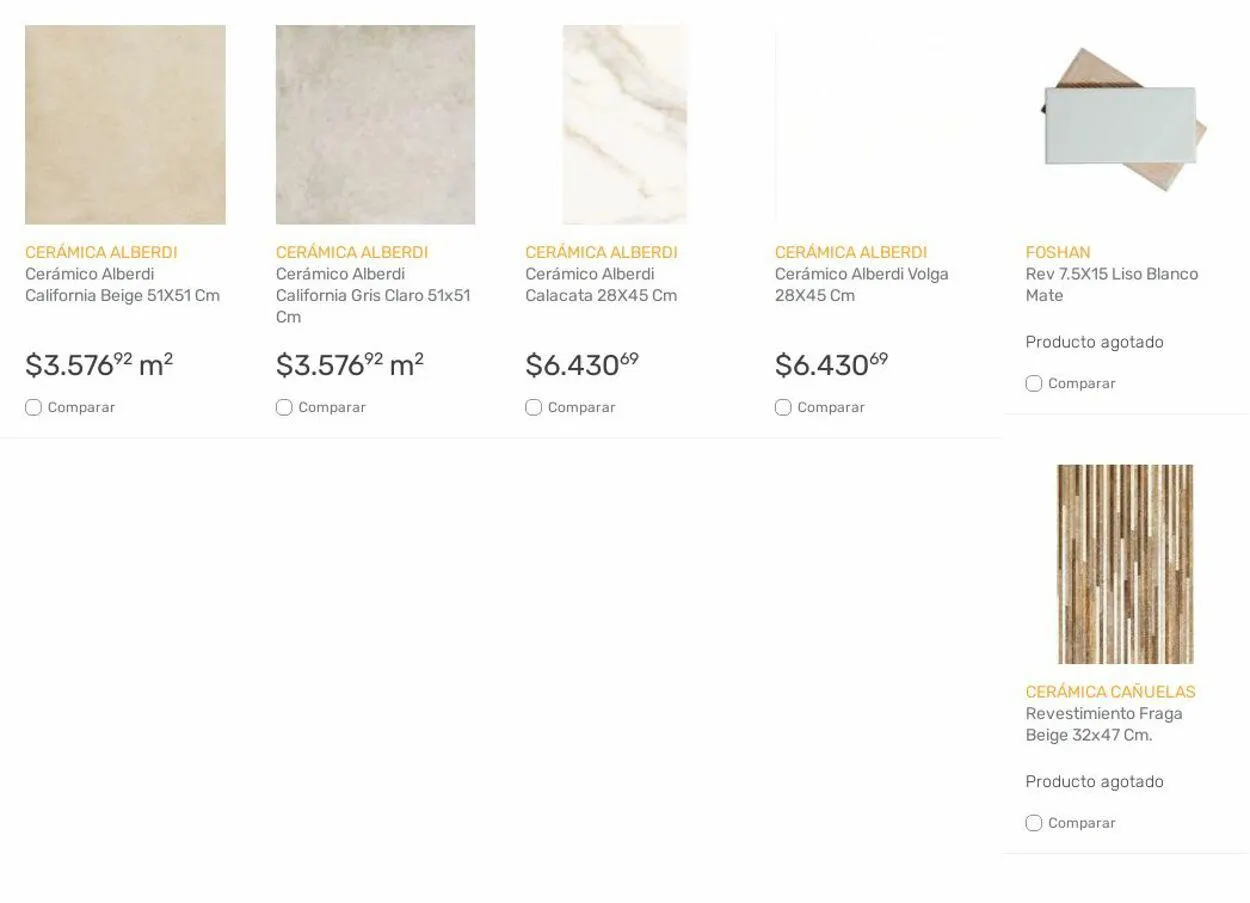
Task: View Fraga Beige striped tile image
Action: pos(1125,564)
